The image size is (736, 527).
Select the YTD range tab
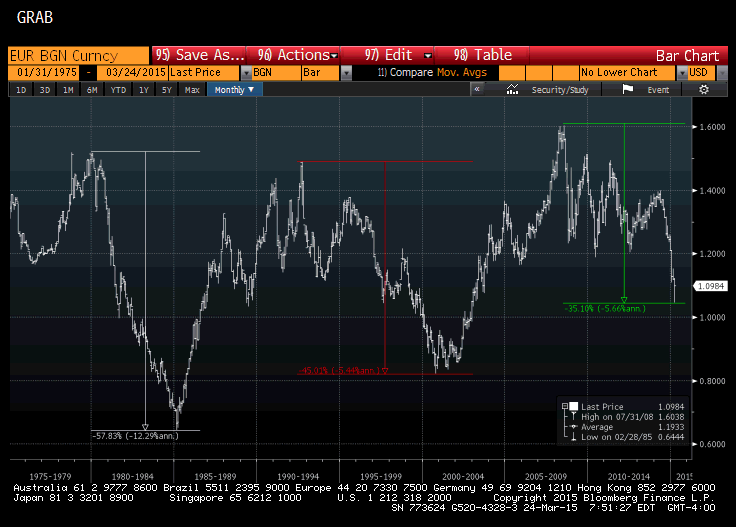coord(118,90)
